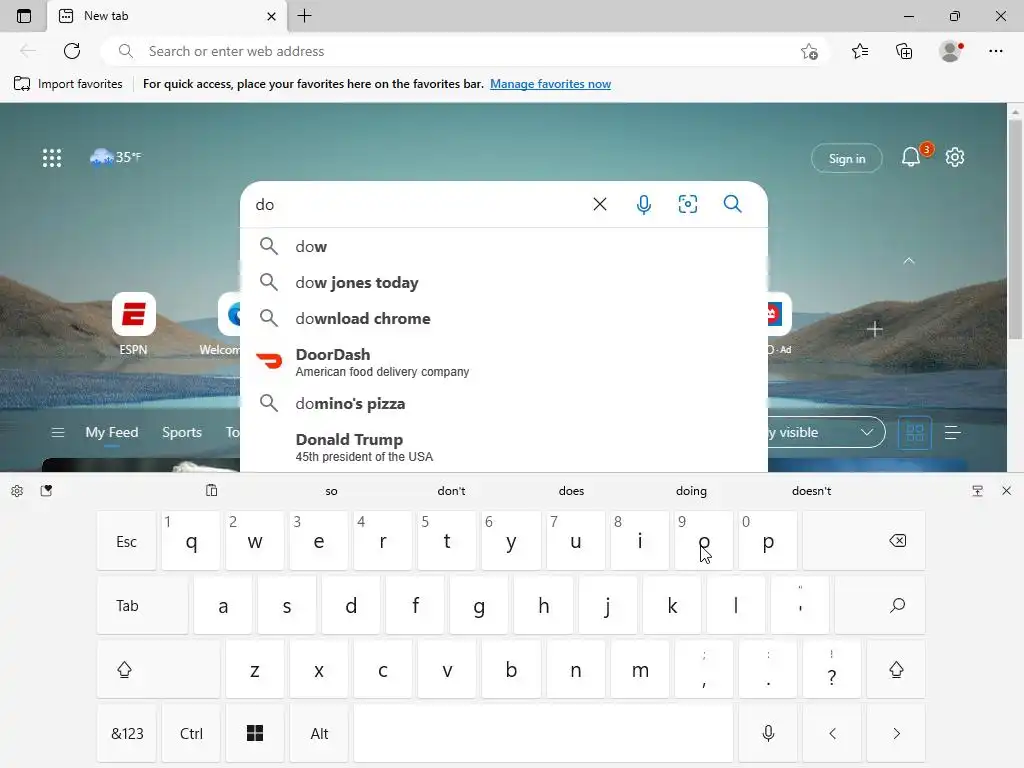The width and height of the screenshot is (1024, 768).
Task: Clear the search box text with X
Action: click(600, 204)
